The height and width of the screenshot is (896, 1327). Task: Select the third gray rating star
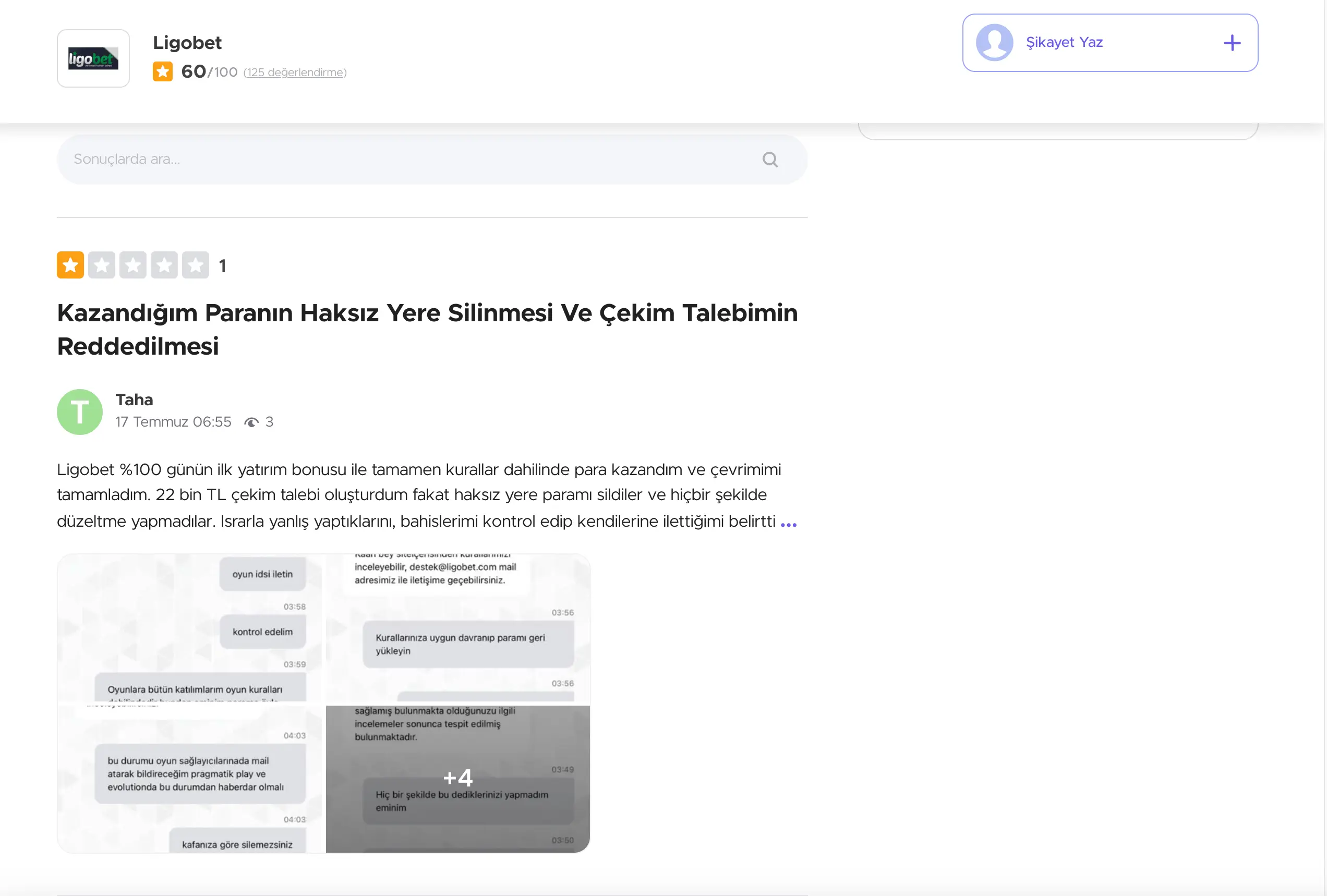point(133,265)
